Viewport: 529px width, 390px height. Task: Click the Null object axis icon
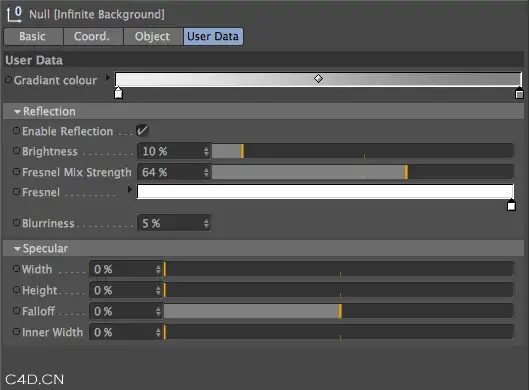pos(15,15)
